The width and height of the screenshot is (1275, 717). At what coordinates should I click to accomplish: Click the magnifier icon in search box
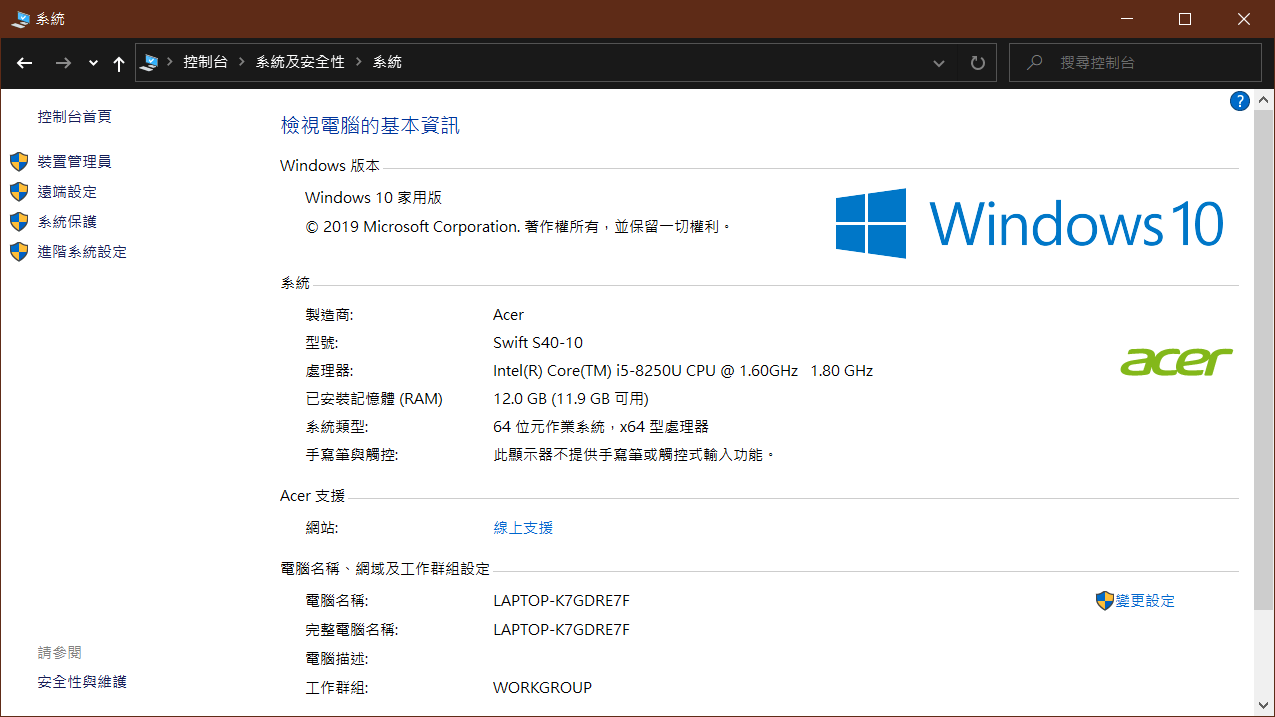tap(1035, 62)
